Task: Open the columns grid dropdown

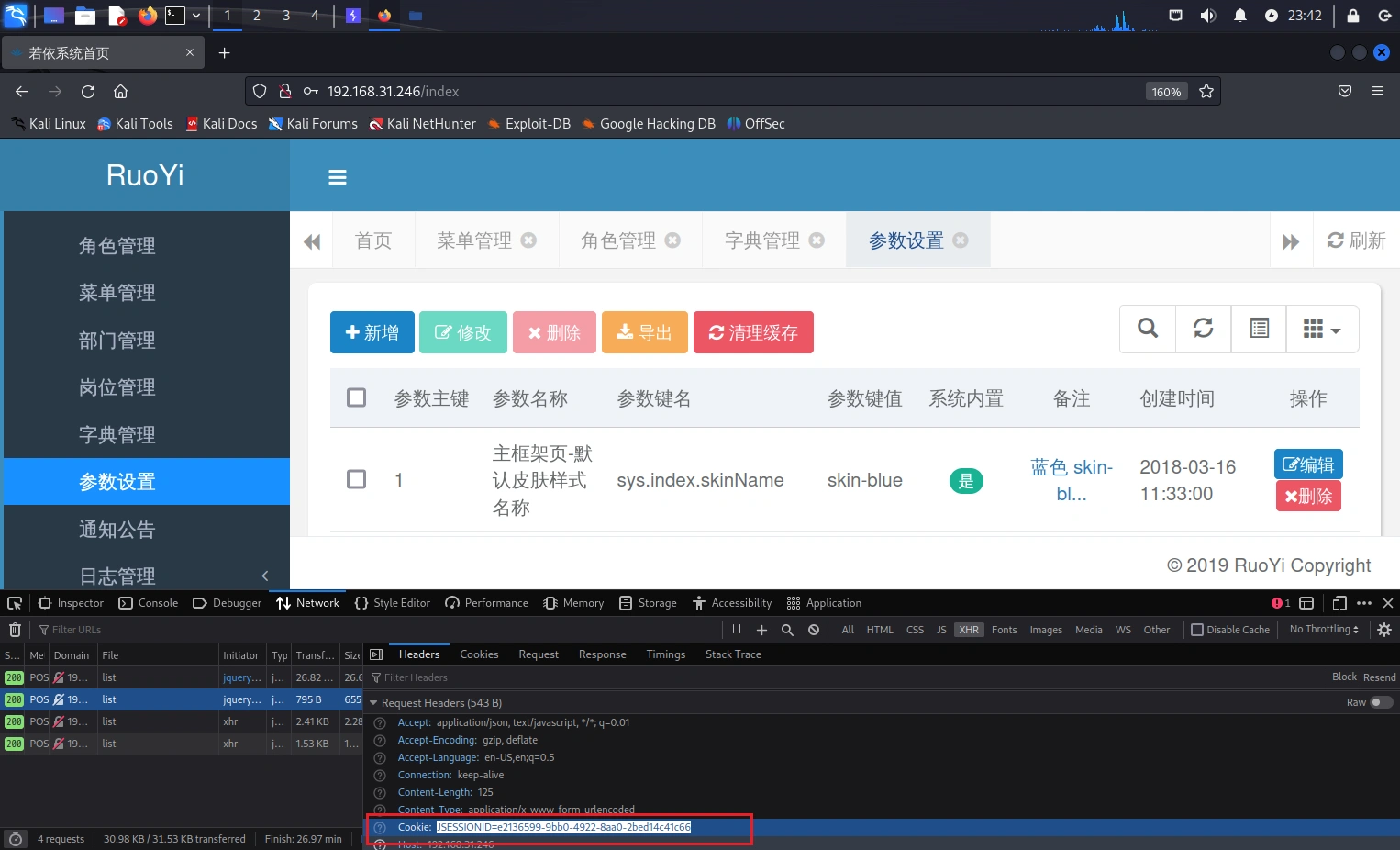Action: (1321, 329)
